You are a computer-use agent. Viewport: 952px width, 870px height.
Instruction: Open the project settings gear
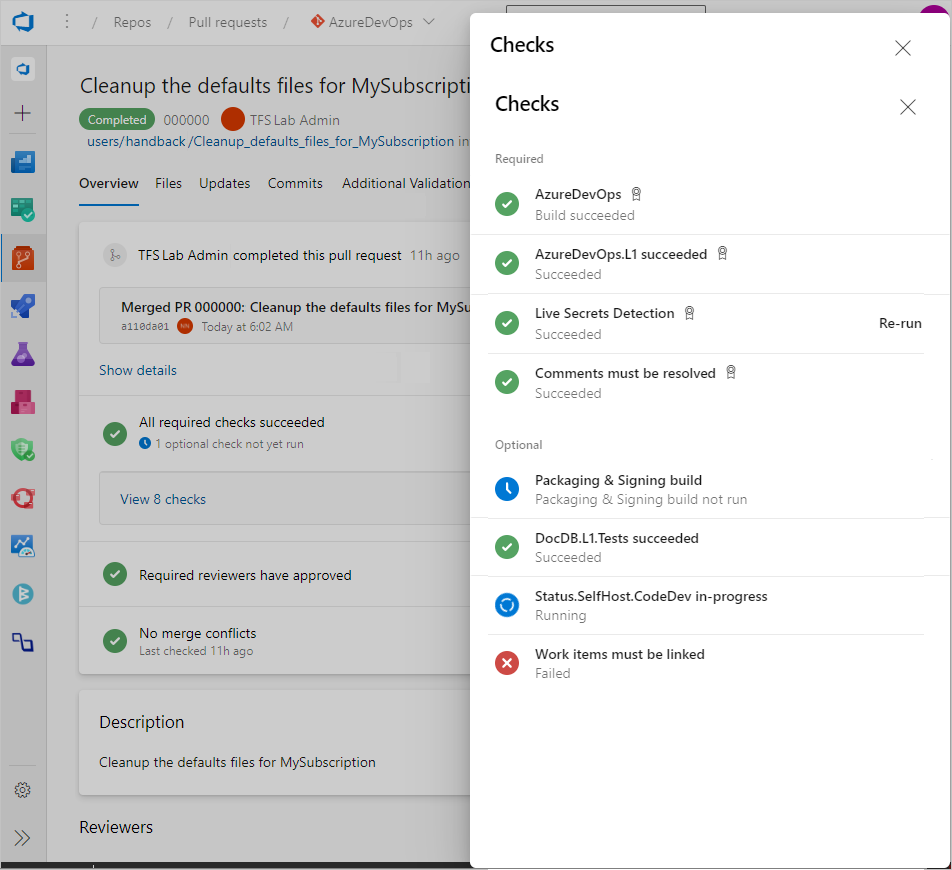pos(22,789)
